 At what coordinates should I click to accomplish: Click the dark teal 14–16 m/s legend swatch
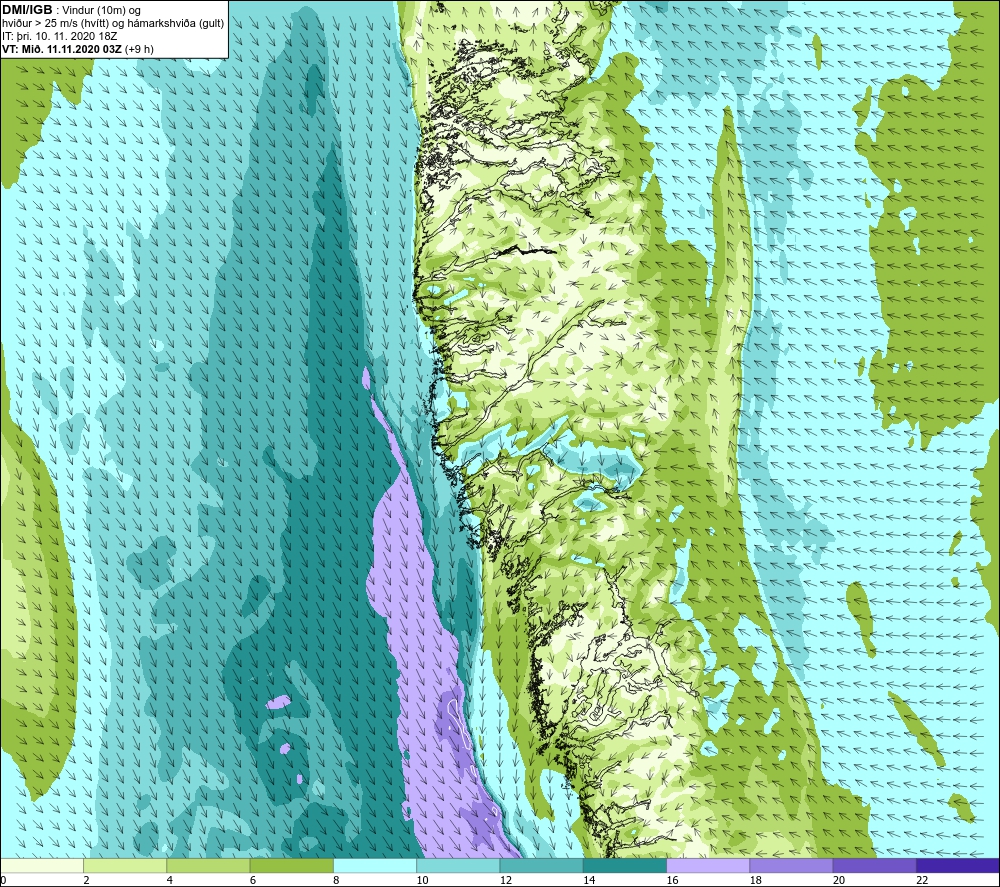click(625, 865)
